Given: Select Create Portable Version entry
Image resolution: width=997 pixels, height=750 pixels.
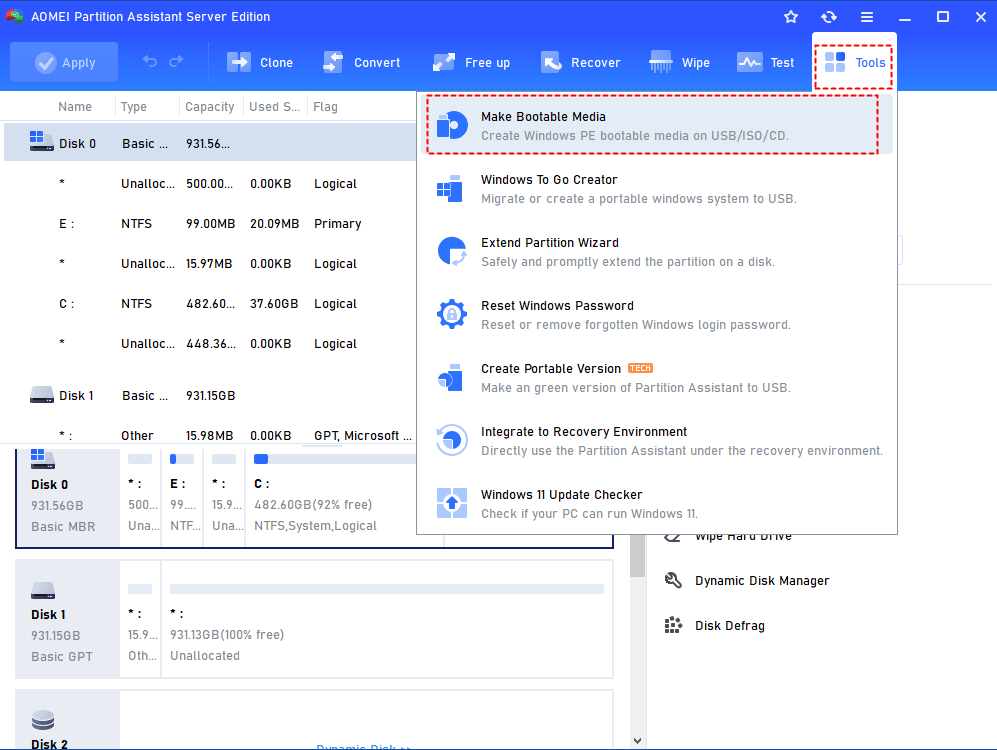Looking at the screenshot, I should point(657,378).
